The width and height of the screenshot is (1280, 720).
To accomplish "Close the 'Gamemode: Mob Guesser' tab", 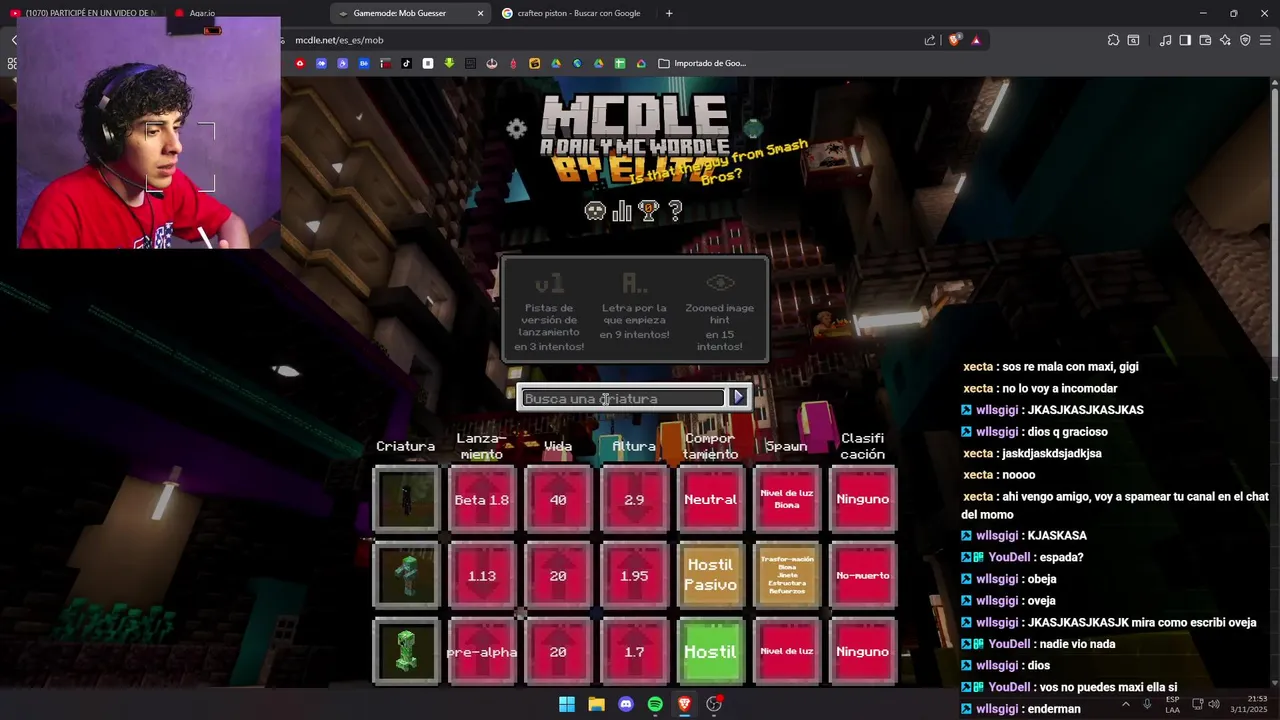I will click(480, 13).
